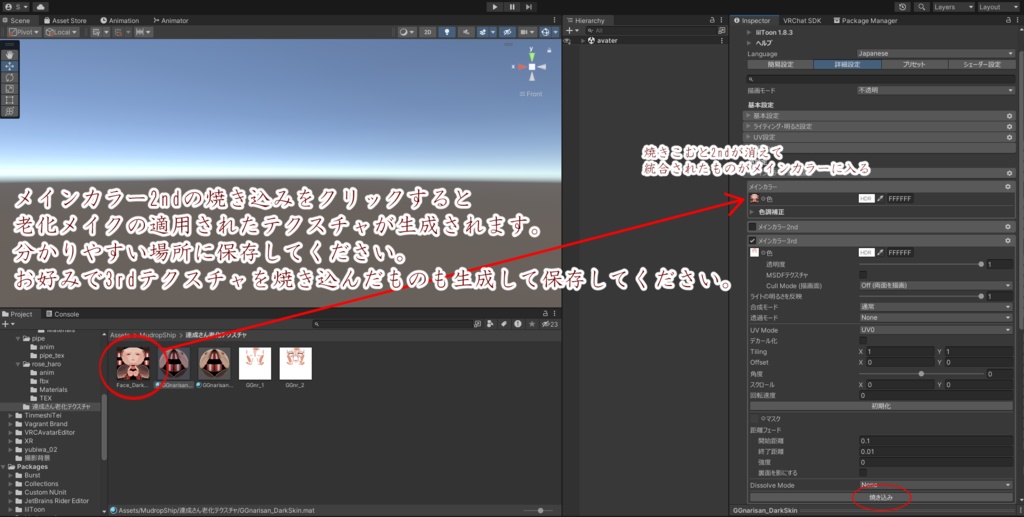The image size is (1024, 517).
Task: Adjust the 角度 slider
Action: [921, 374]
